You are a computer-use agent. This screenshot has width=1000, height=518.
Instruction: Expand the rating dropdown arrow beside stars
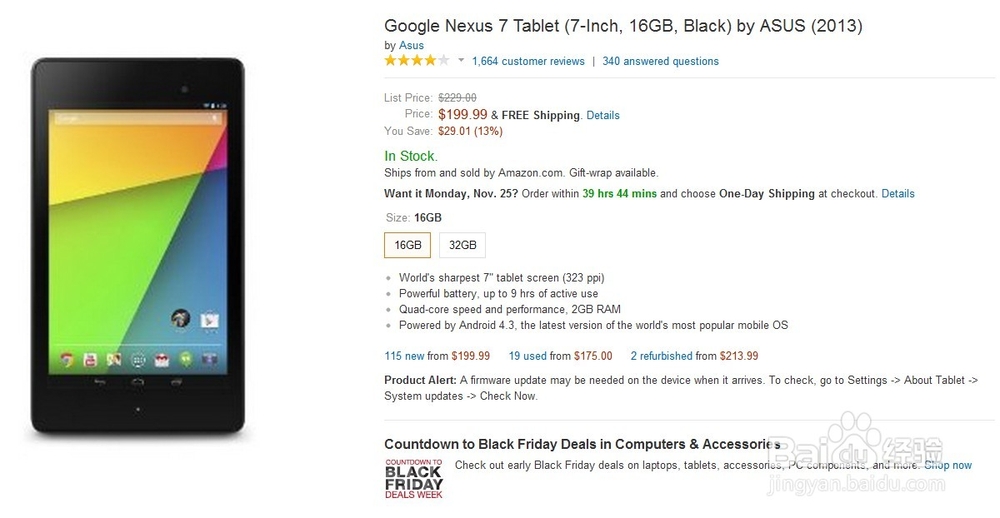(x=461, y=61)
